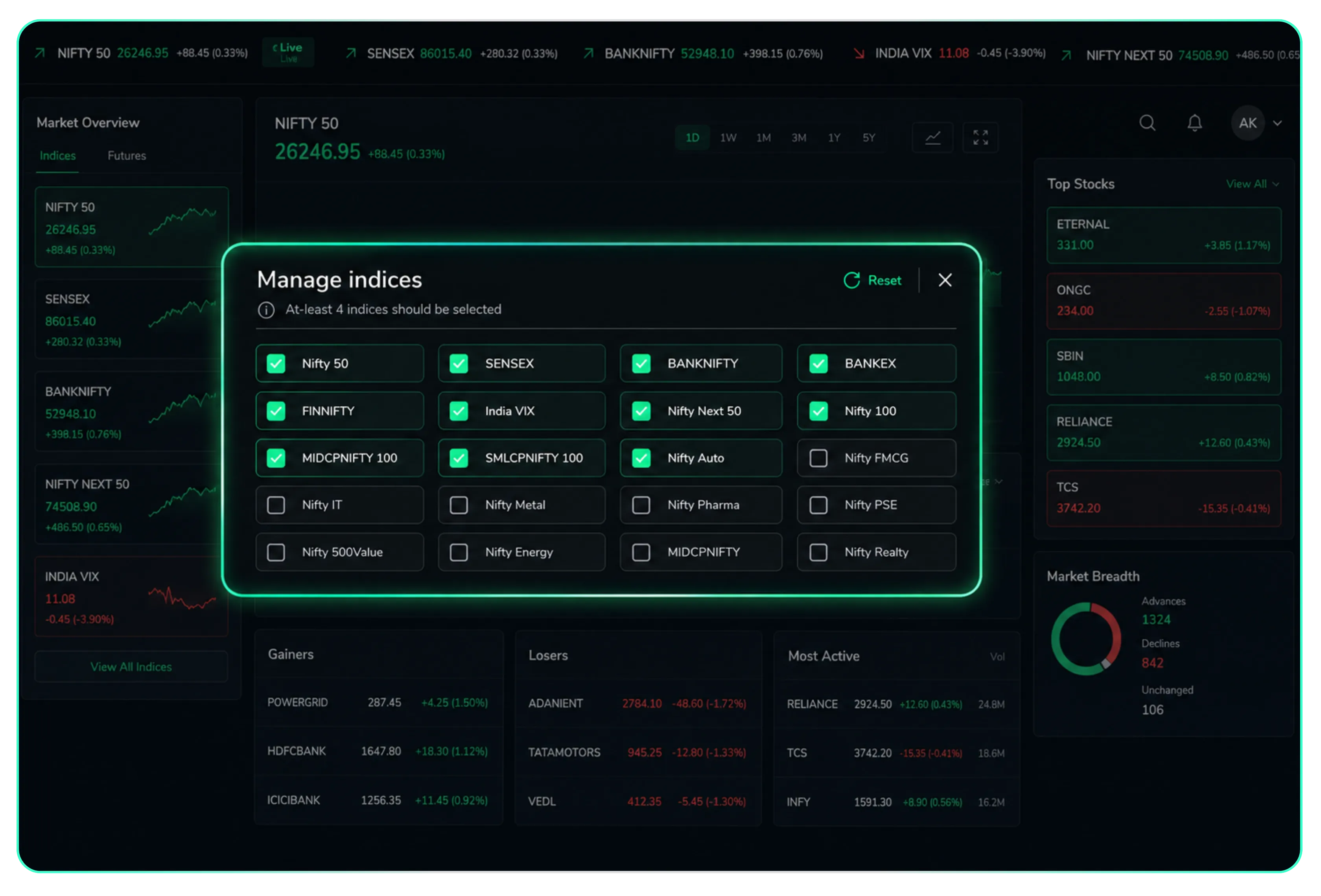Select the 1W chart range
This screenshot has width=1321, height=896.
(728, 138)
